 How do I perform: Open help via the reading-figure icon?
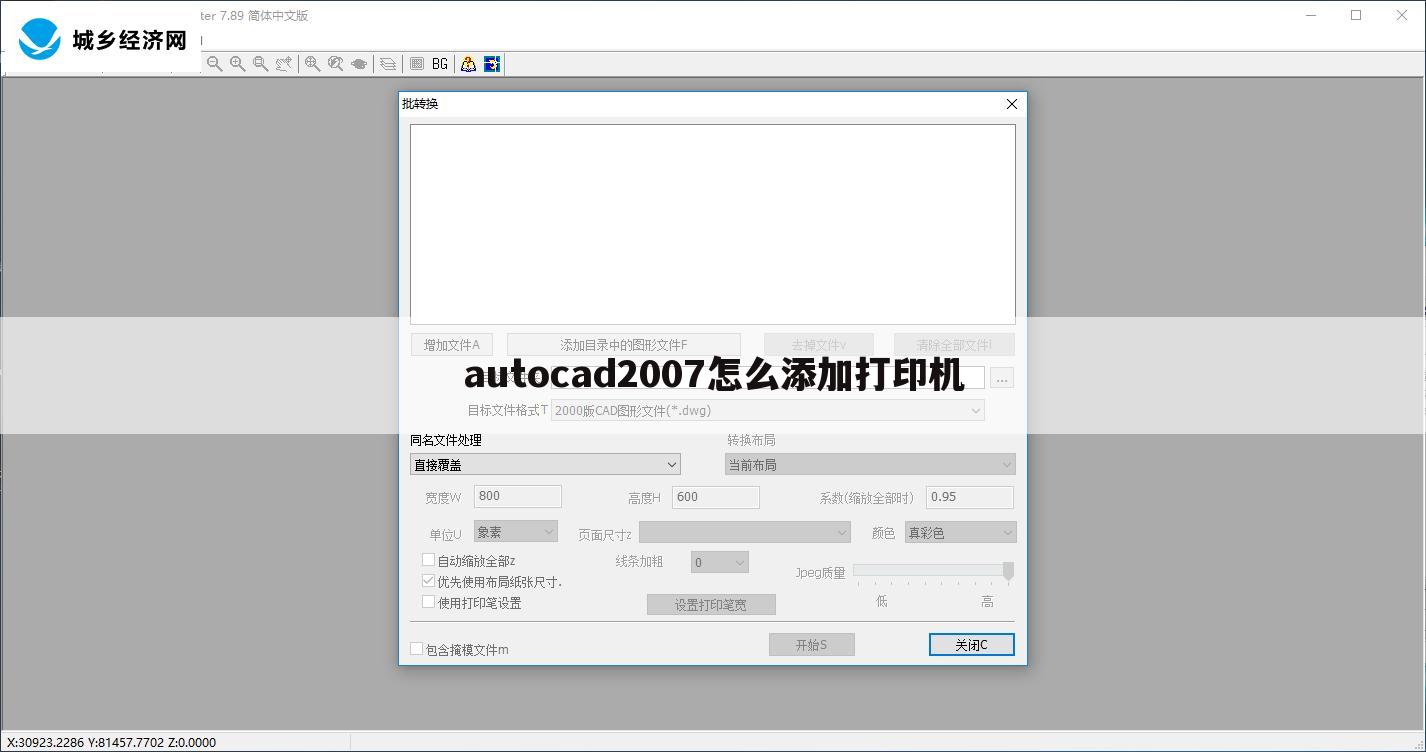click(x=467, y=63)
